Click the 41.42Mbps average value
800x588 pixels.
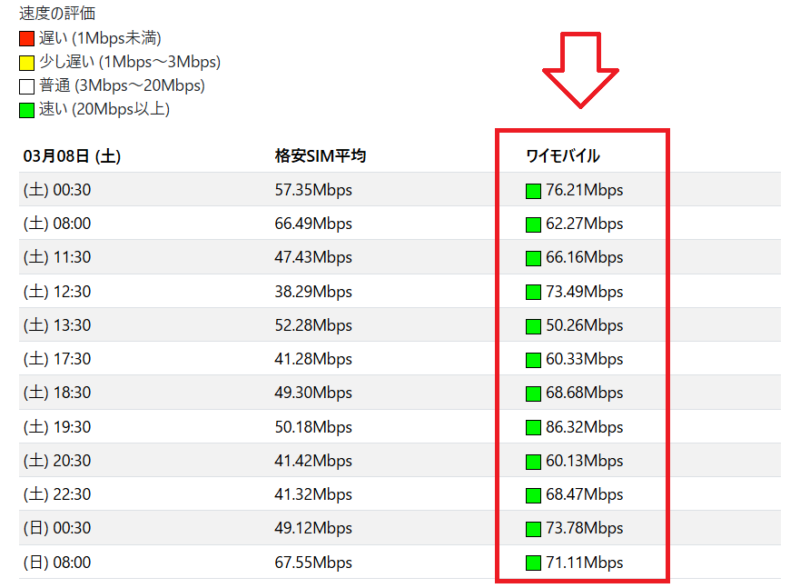(x=313, y=460)
